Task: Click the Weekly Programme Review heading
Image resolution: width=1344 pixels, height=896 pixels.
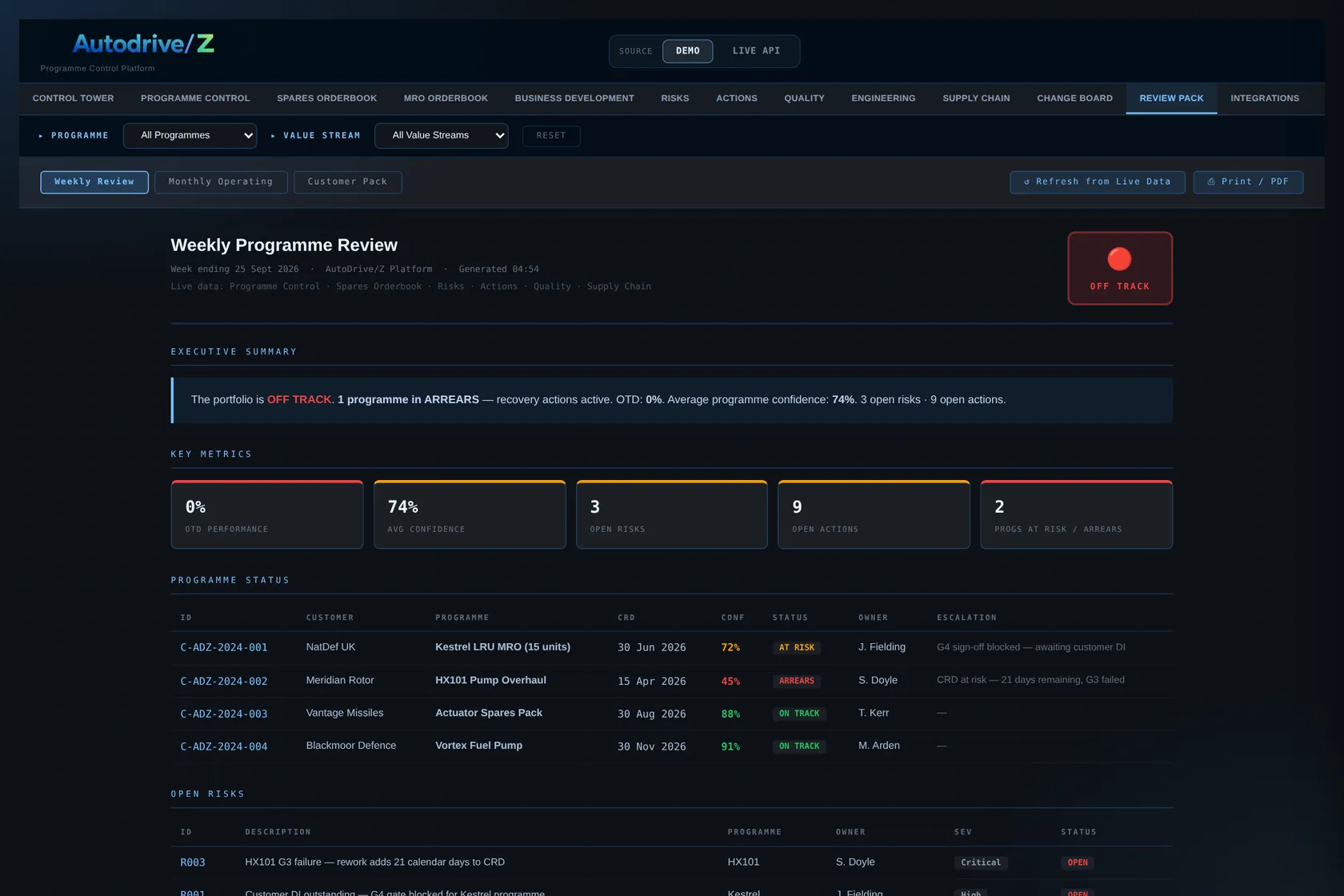Action: pyautogui.click(x=284, y=245)
